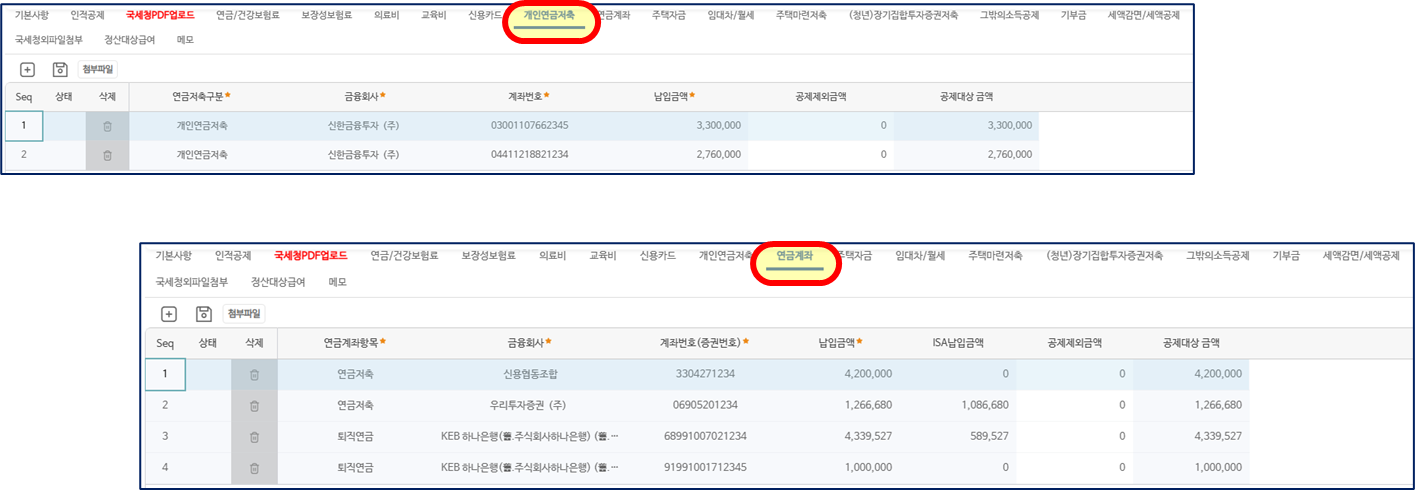
Task: Open 그밖의소득공제 tab in the 연금계좌 panel
Action: pyautogui.click(x=1217, y=256)
